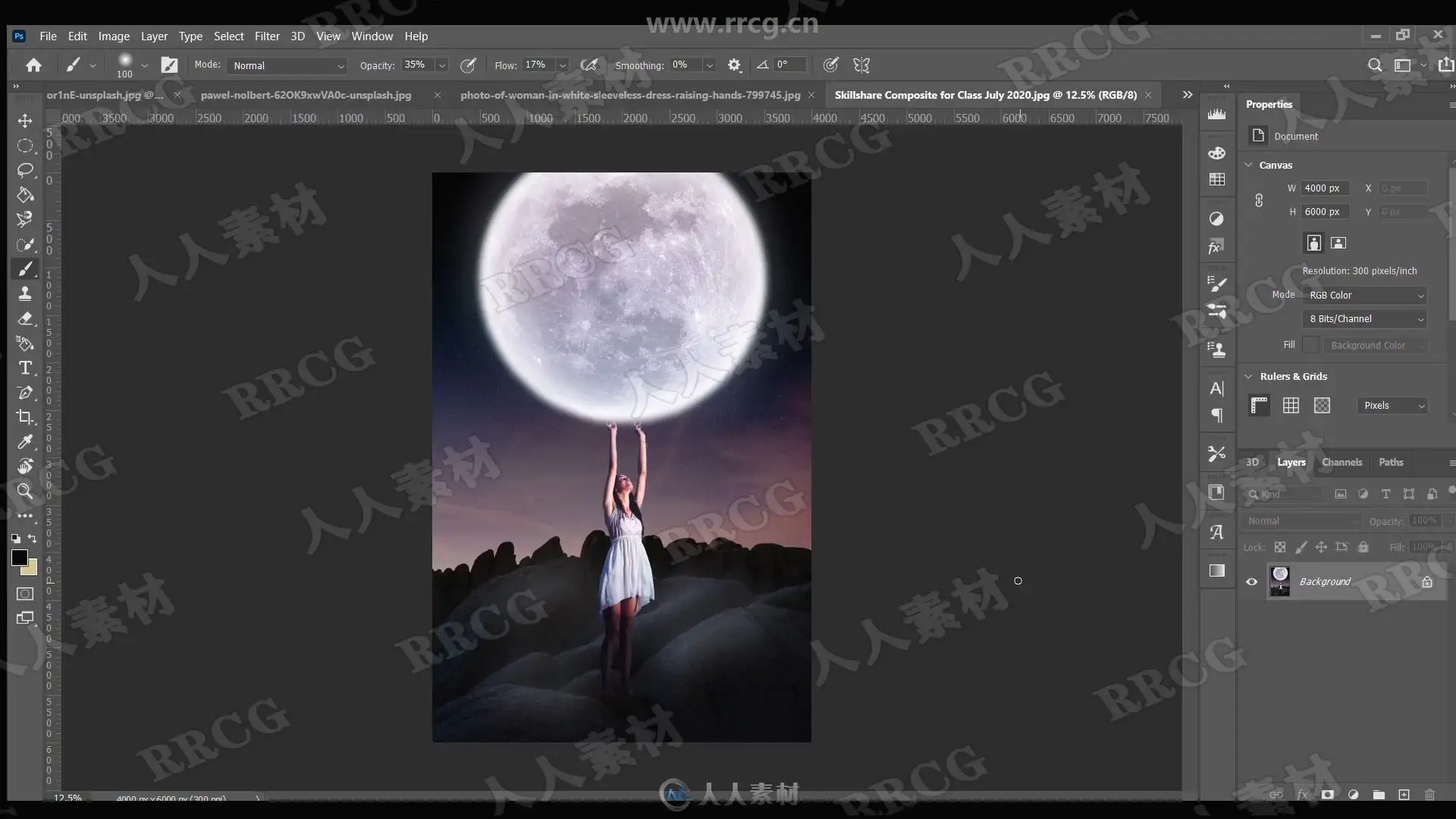Select the Crop tool
The height and width of the screenshot is (819, 1456).
(x=25, y=417)
